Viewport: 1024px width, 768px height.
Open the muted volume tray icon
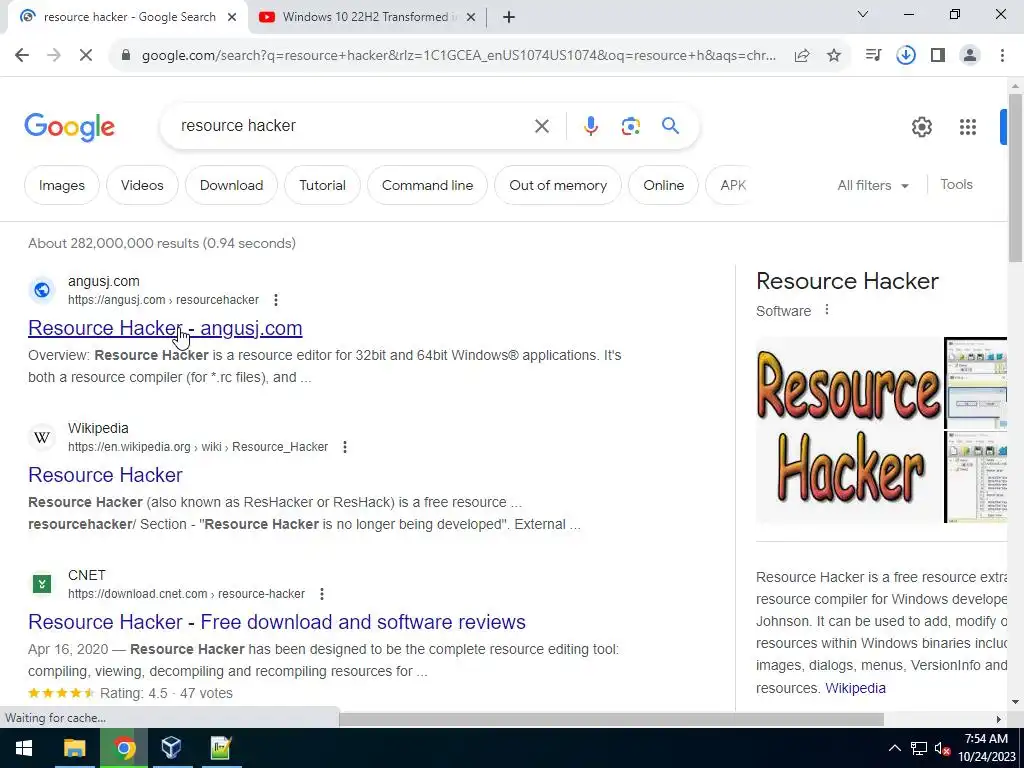tap(942, 748)
